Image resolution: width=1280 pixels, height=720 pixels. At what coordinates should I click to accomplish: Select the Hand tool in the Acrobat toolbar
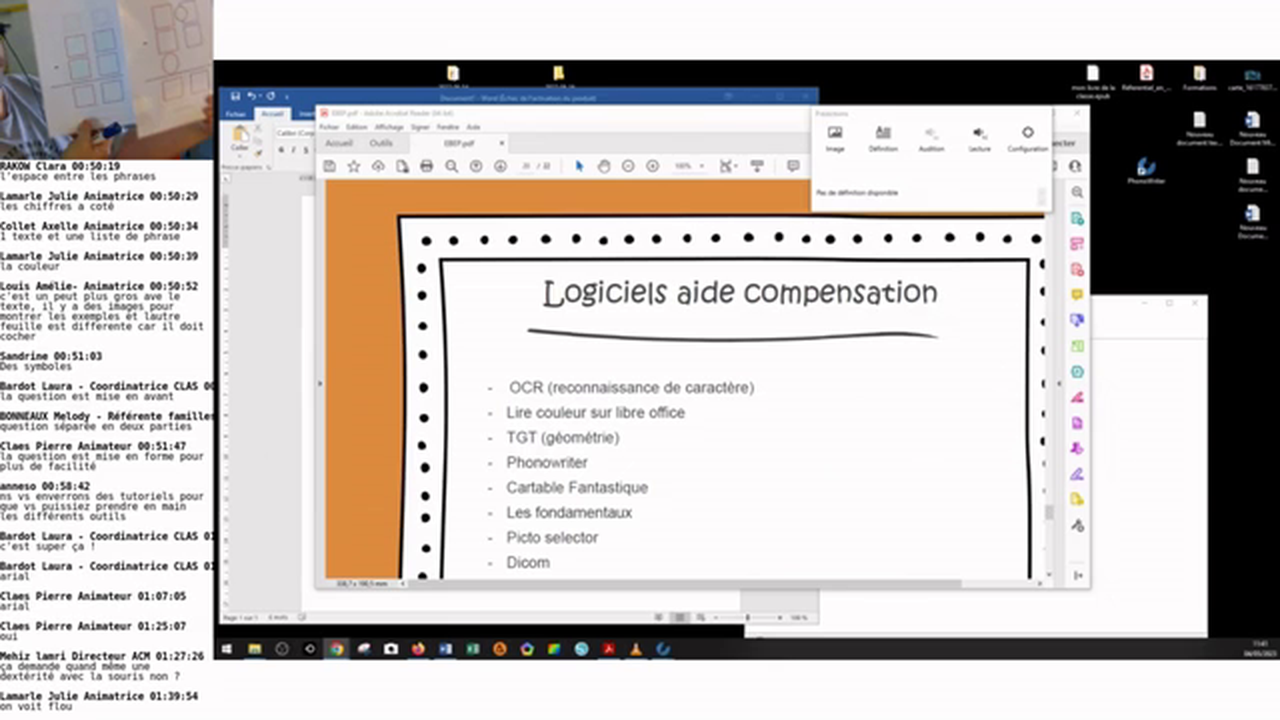point(605,166)
